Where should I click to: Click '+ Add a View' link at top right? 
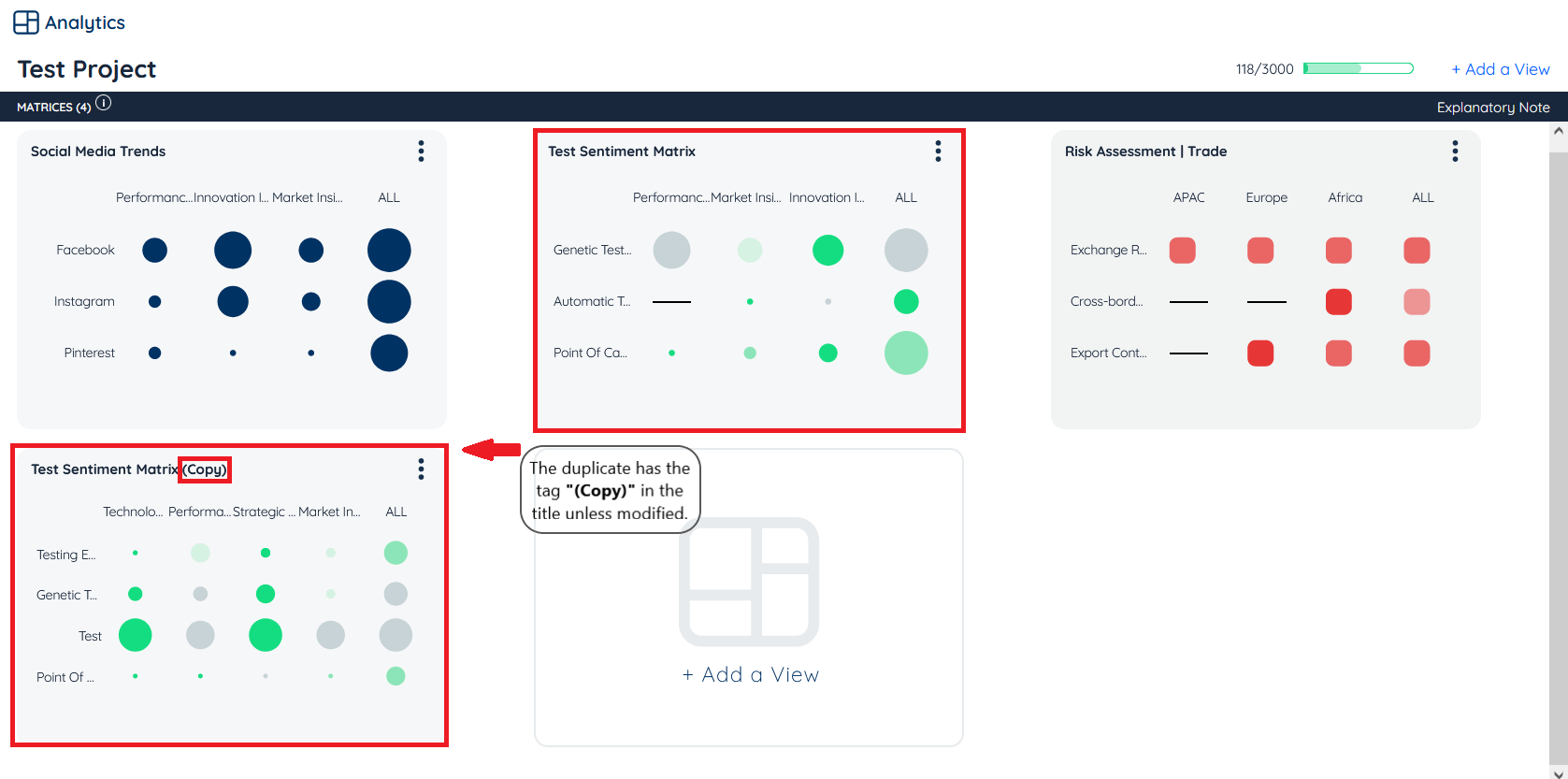tap(1500, 69)
